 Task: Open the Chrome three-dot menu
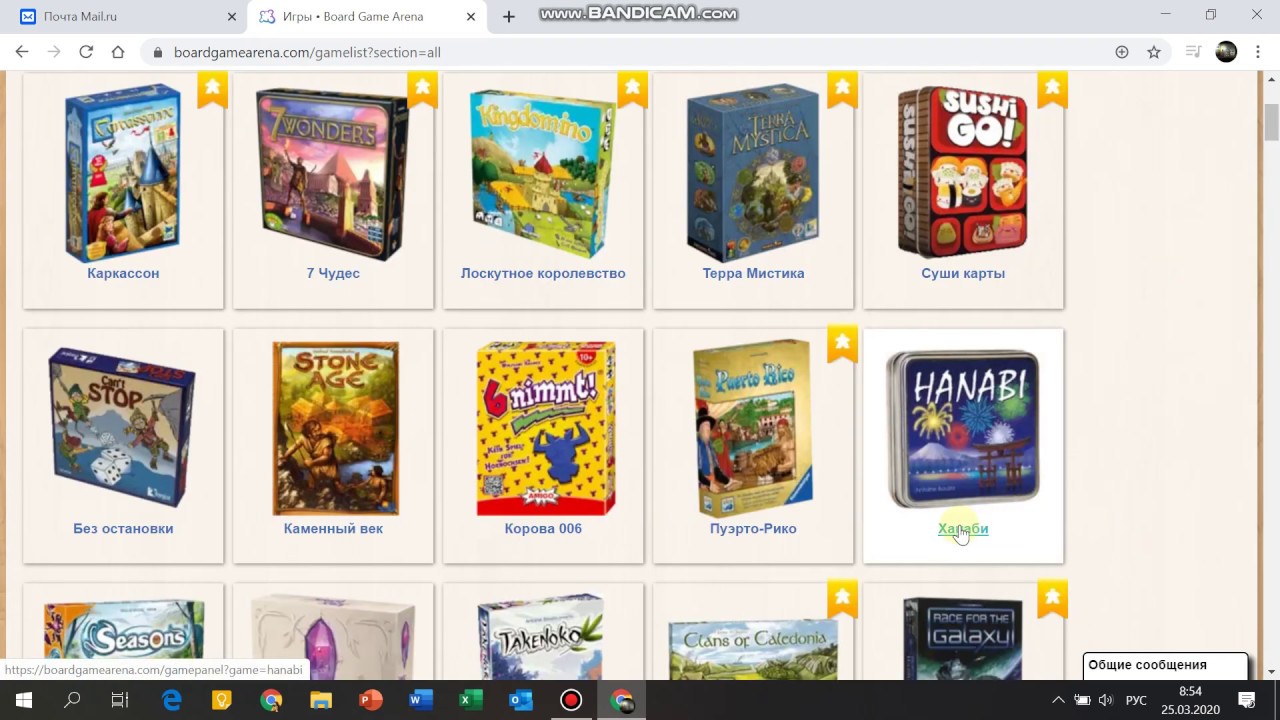coord(1258,52)
